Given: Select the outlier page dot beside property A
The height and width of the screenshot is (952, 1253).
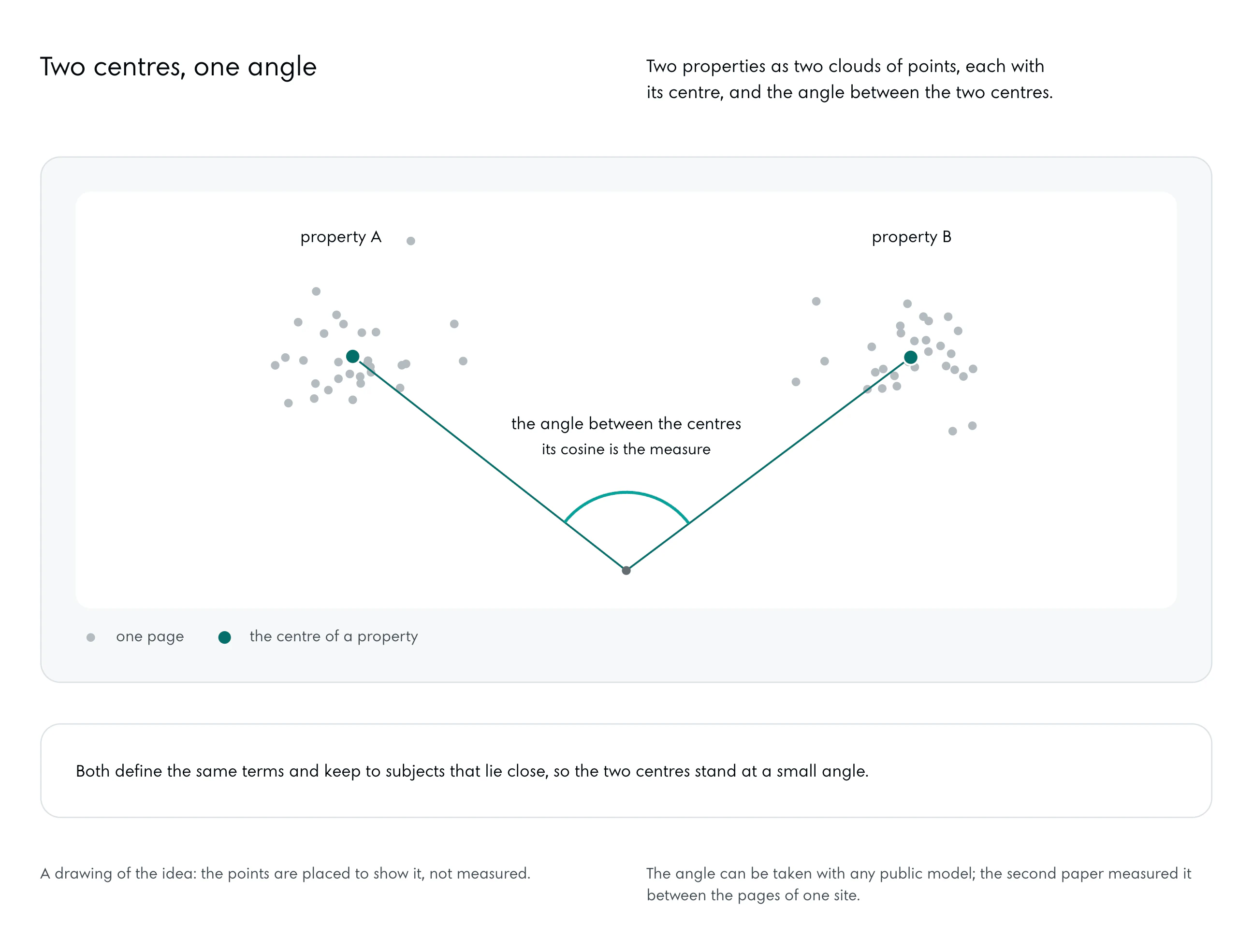Looking at the screenshot, I should coord(411,241).
